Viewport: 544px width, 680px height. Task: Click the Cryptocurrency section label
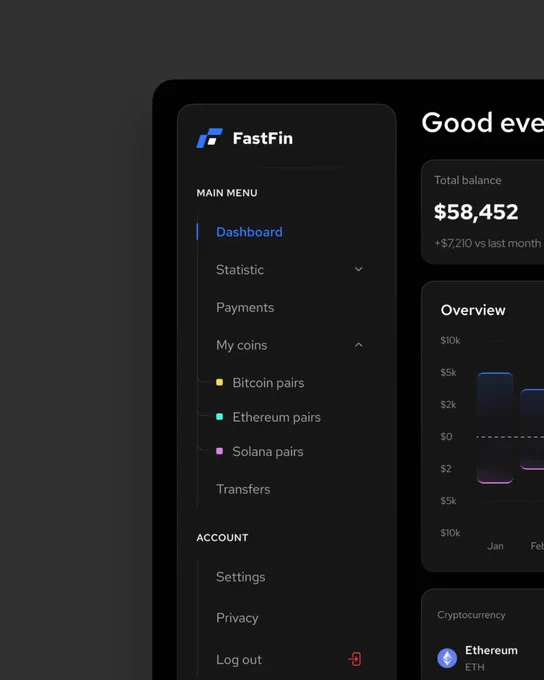(471, 615)
